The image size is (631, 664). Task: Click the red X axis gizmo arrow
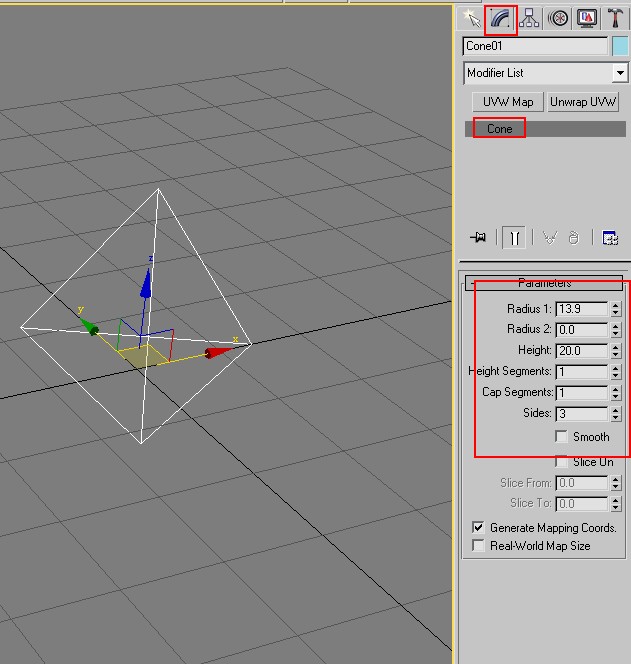tap(219, 352)
